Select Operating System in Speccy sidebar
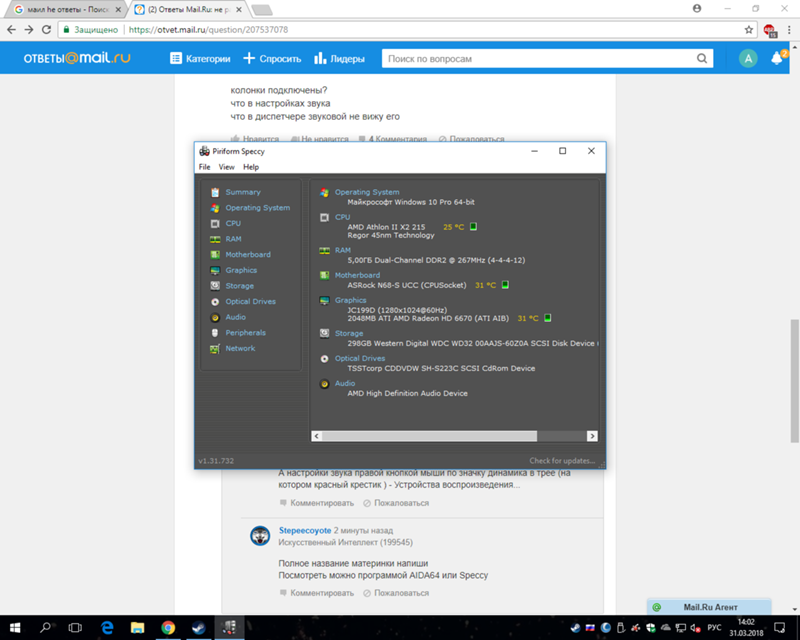The width and height of the screenshot is (800, 640). pos(258,208)
